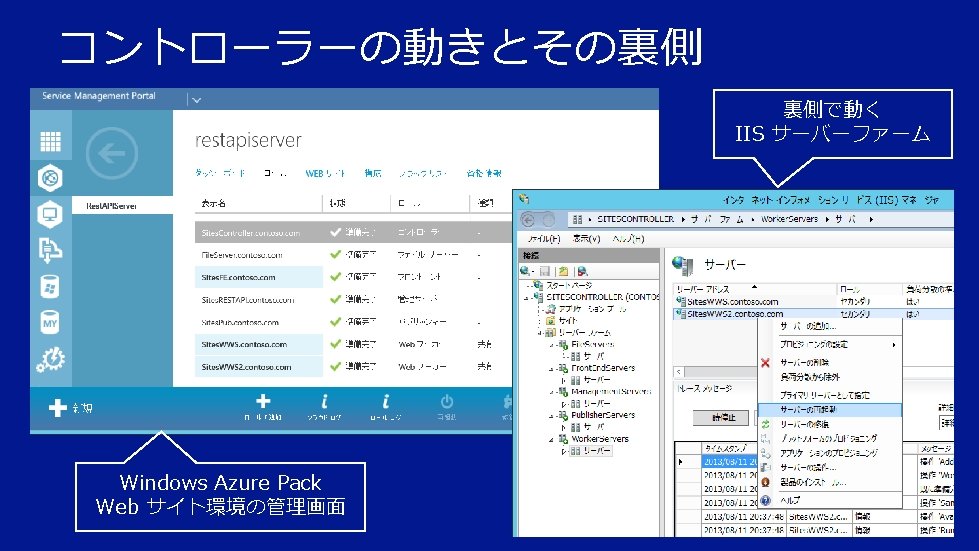Click the power icon in portal bottom bar

[x=446, y=402]
